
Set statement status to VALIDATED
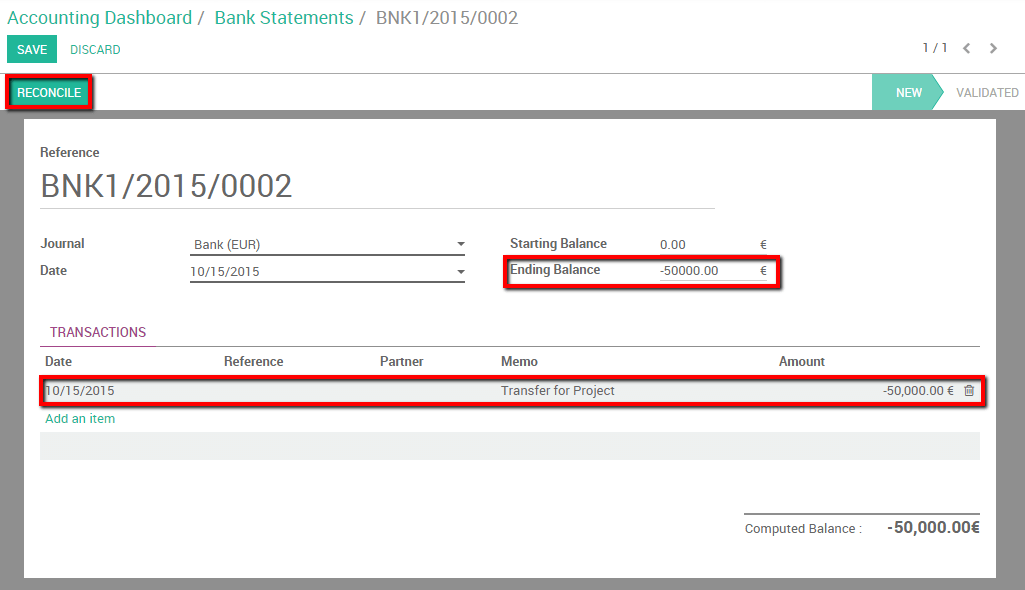(986, 92)
